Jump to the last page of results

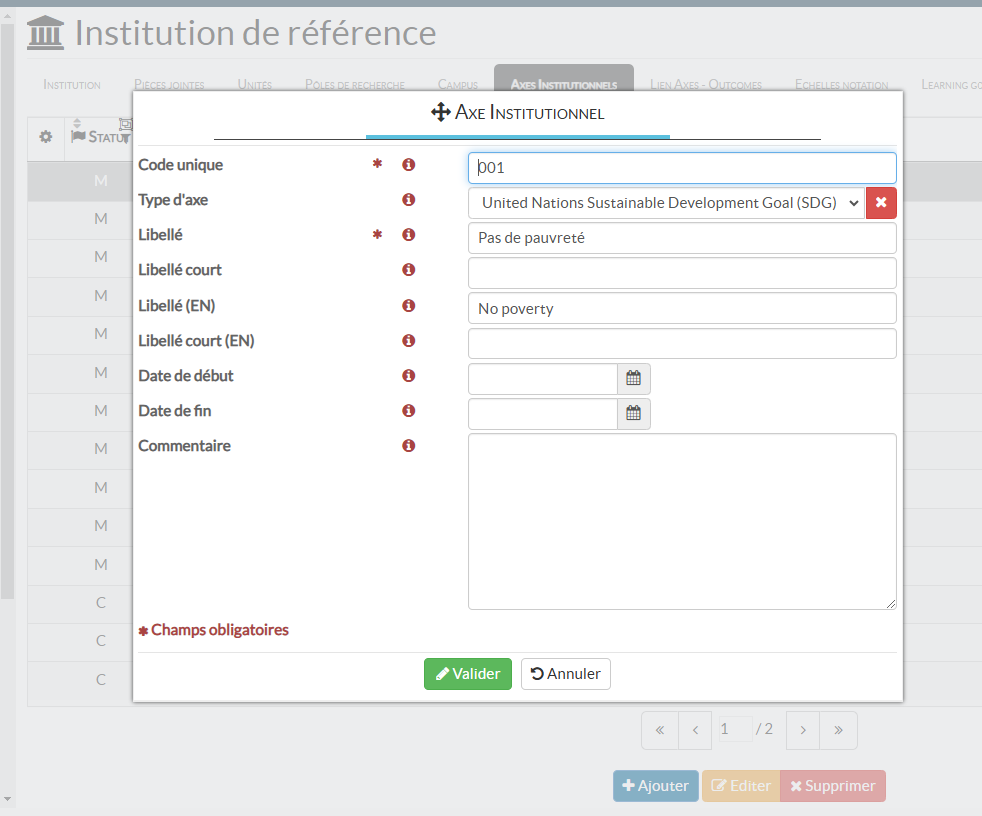[838, 730]
